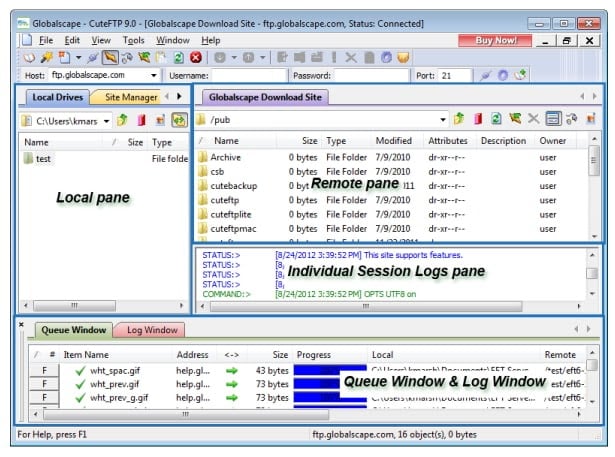Launch the Connection Wizard wand icon
The height and width of the screenshot is (457, 615).
point(47,58)
